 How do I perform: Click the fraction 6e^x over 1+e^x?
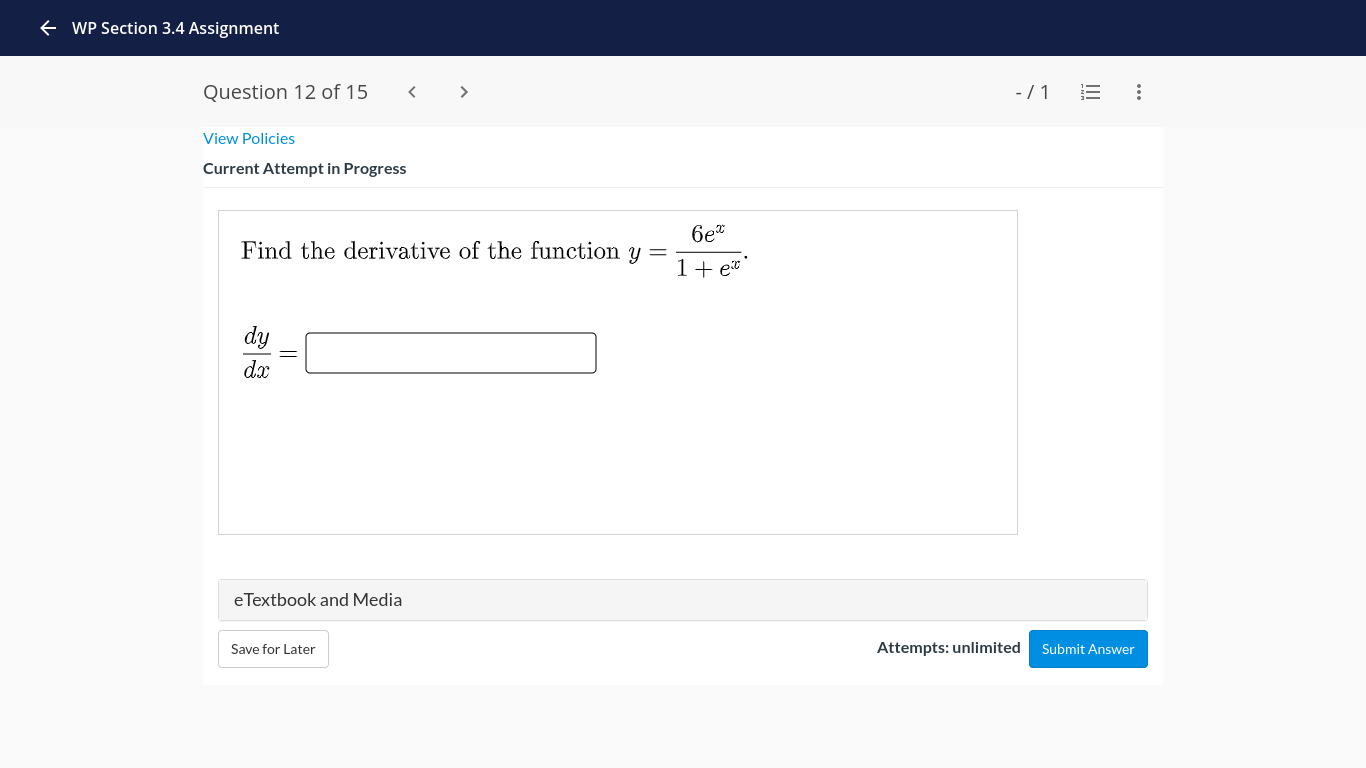[707, 248]
